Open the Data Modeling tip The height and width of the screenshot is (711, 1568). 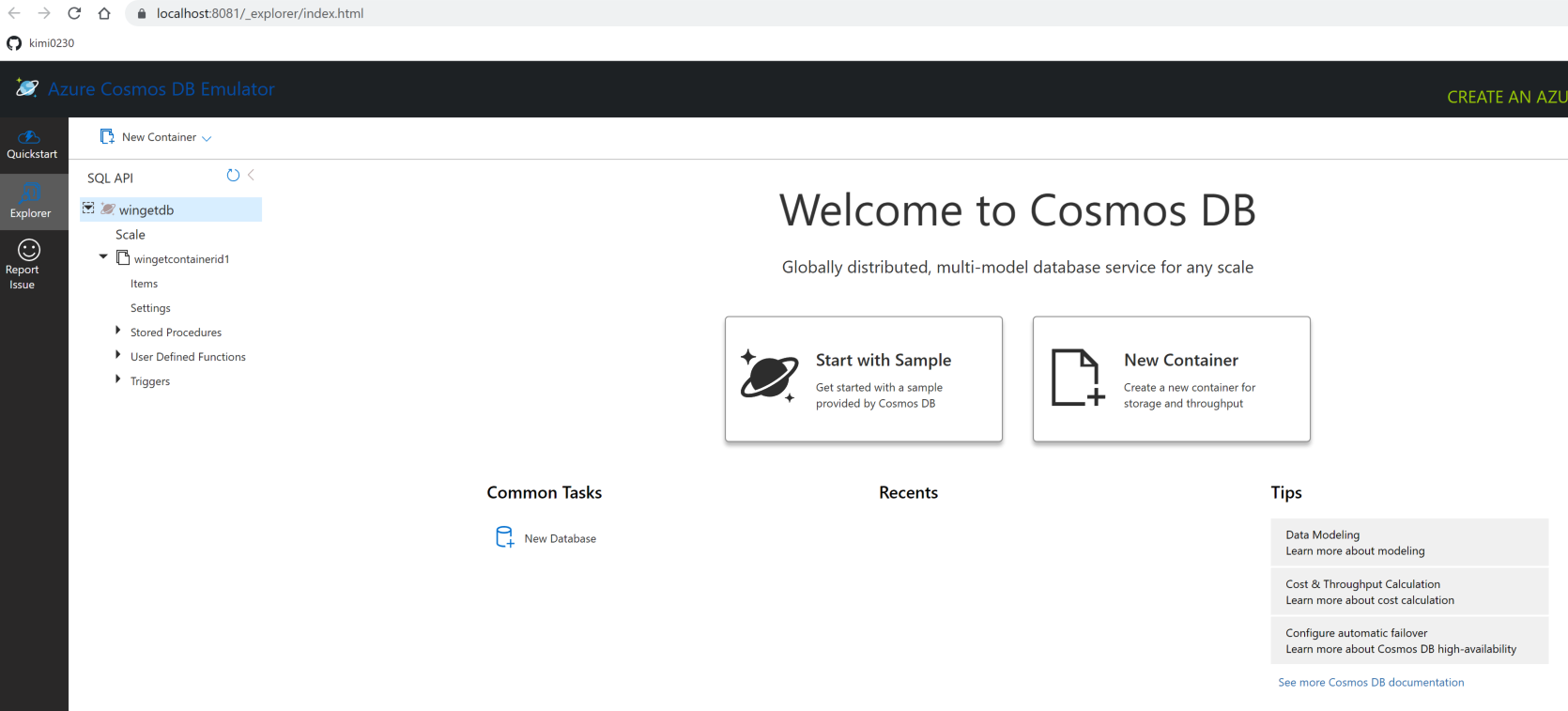click(x=1409, y=543)
